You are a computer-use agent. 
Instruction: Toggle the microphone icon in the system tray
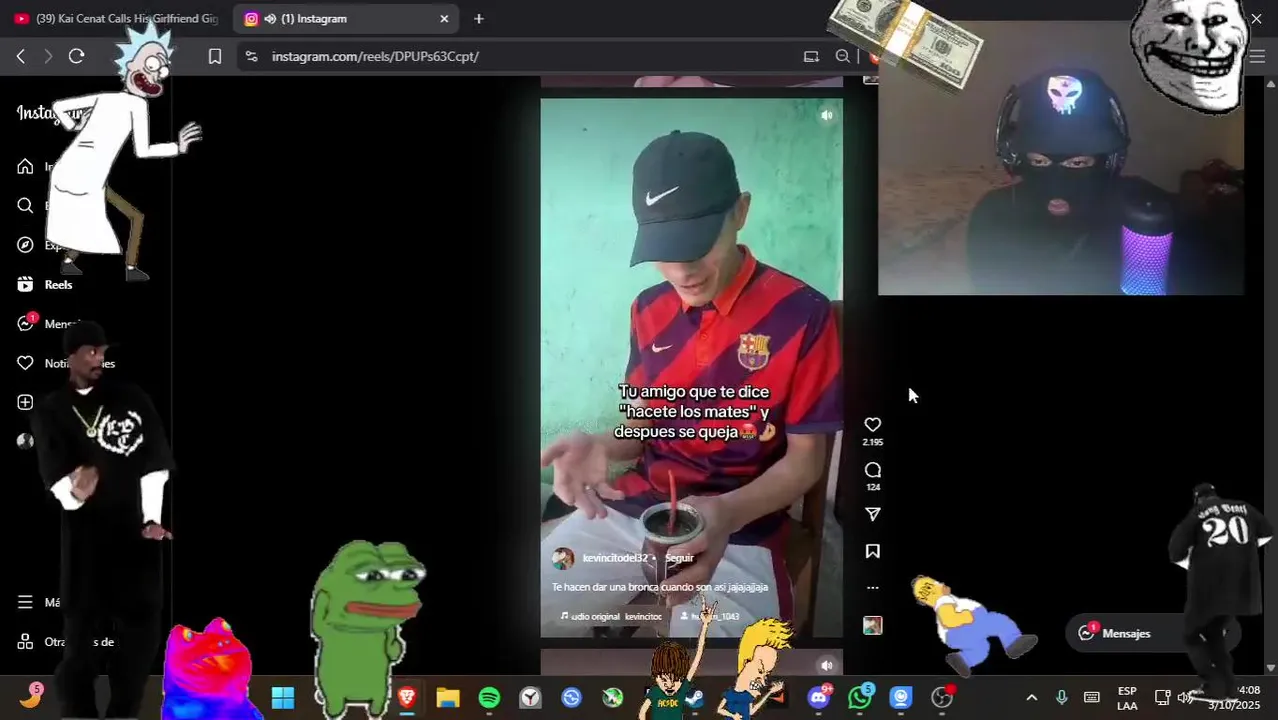pyautogui.click(x=1062, y=697)
